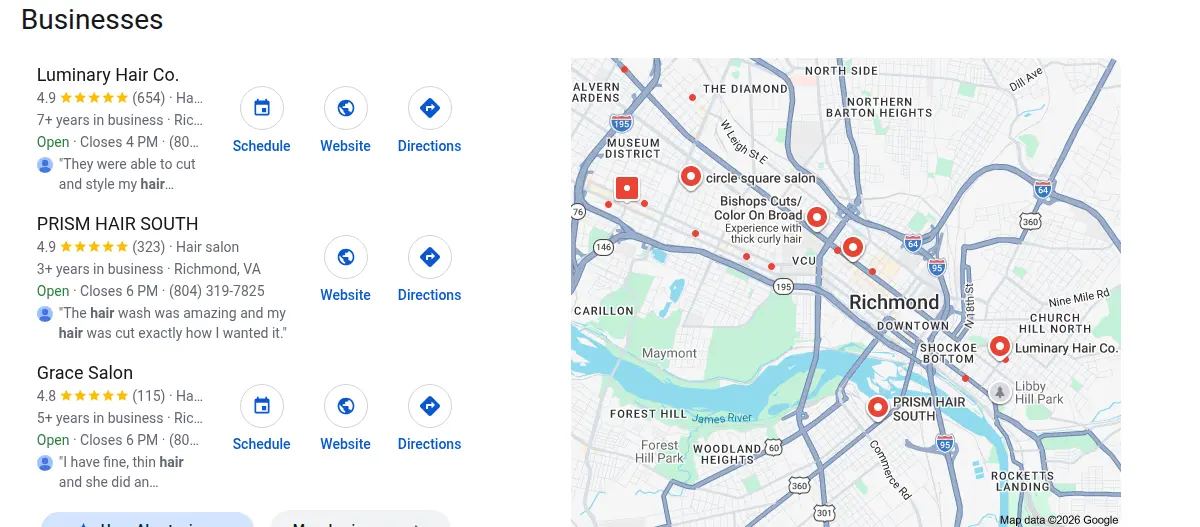Click the square red map pin near Museum District
This screenshot has width=1200, height=527.
pos(627,188)
